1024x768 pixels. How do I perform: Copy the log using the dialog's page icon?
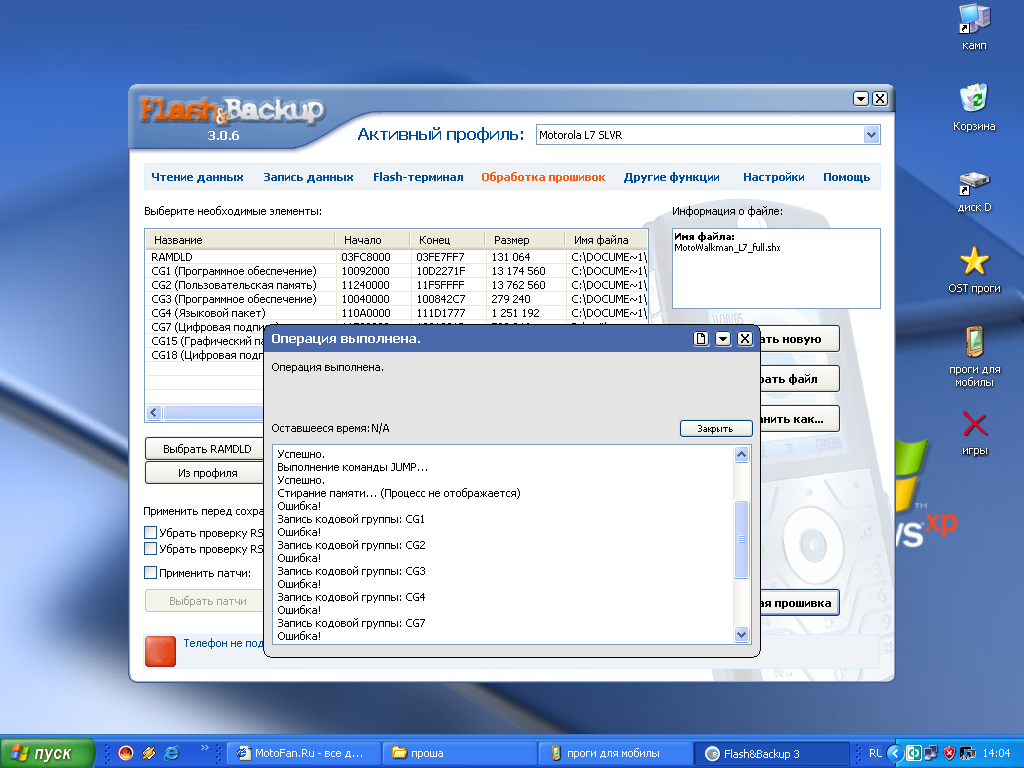click(x=701, y=338)
